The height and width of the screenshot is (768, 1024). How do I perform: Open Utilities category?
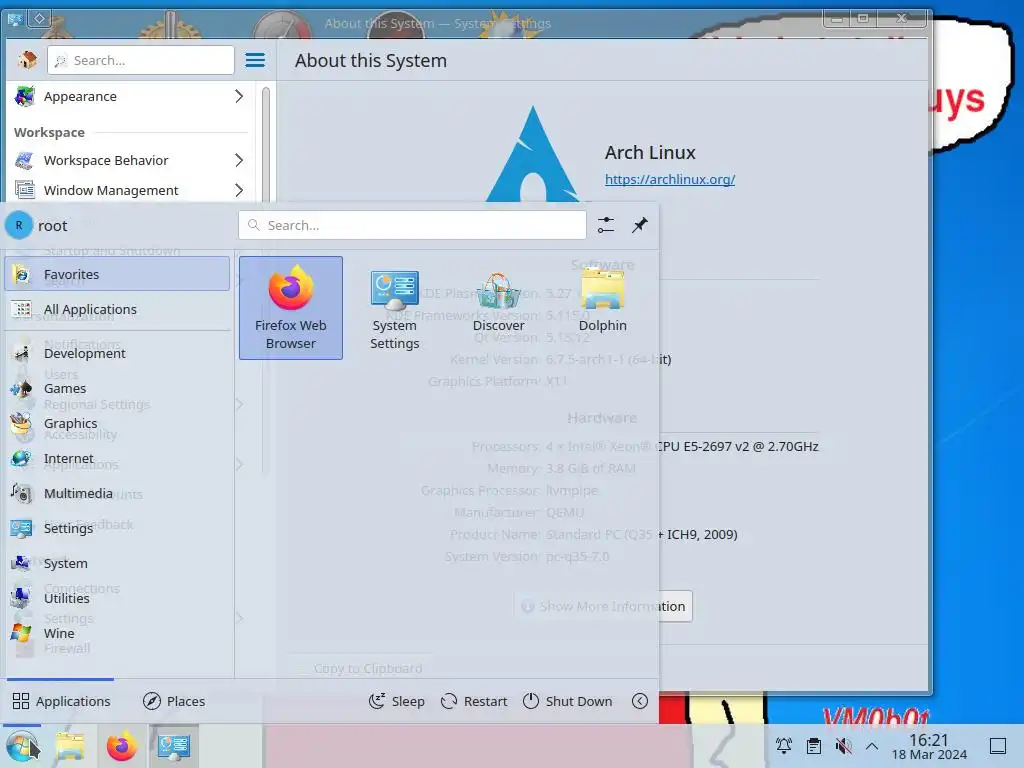click(117, 598)
